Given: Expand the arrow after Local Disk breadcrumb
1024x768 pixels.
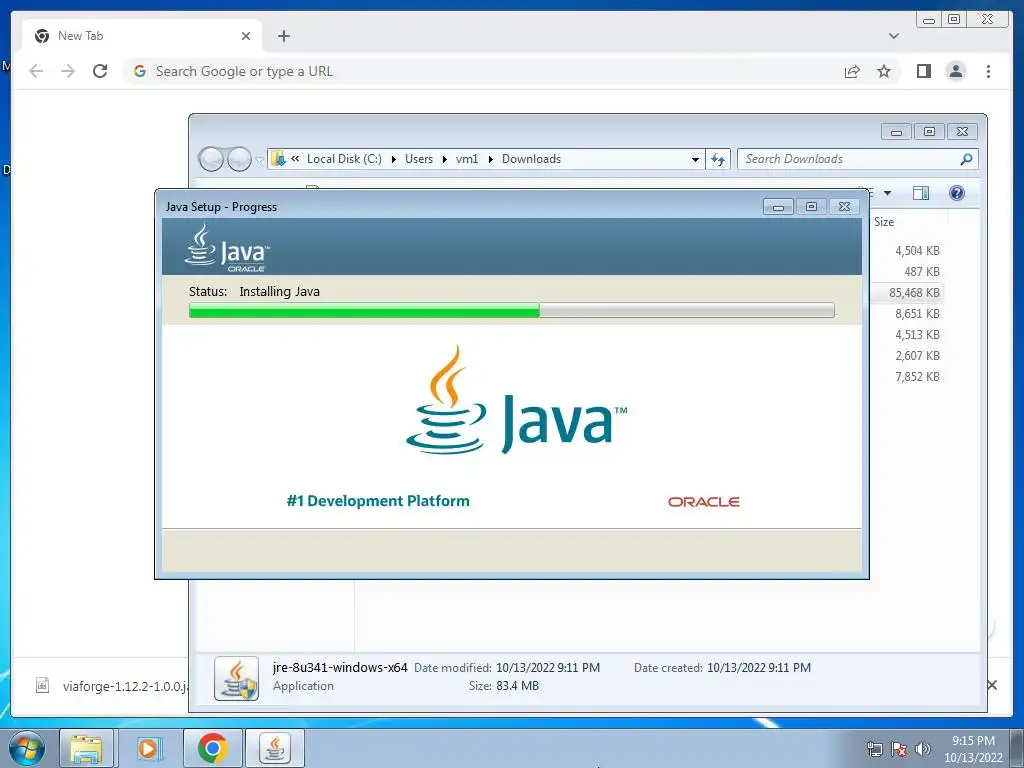Looking at the screenshot, I should tap(393, 159).
